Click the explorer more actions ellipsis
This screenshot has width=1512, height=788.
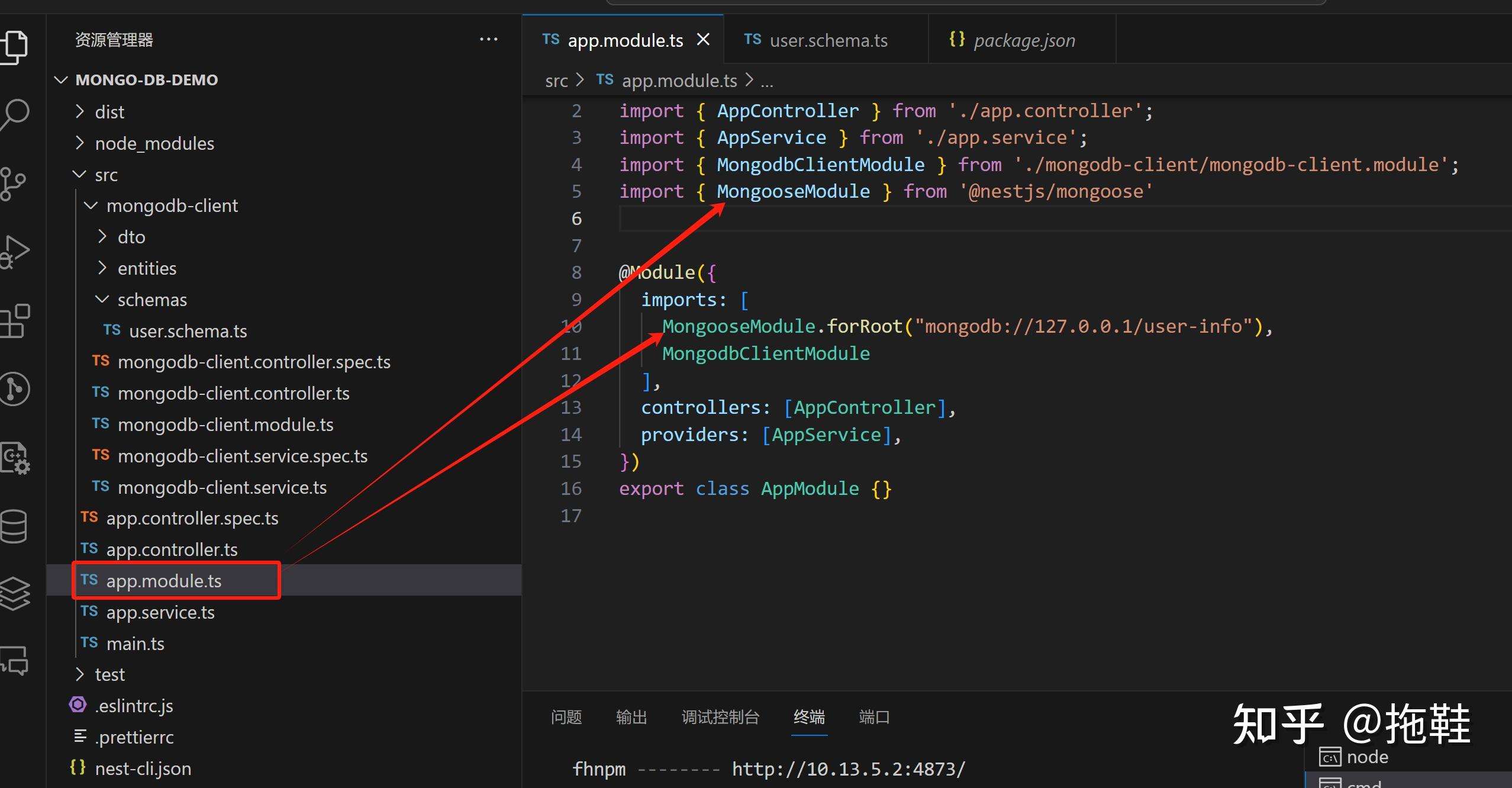click(x=488, y=40)
